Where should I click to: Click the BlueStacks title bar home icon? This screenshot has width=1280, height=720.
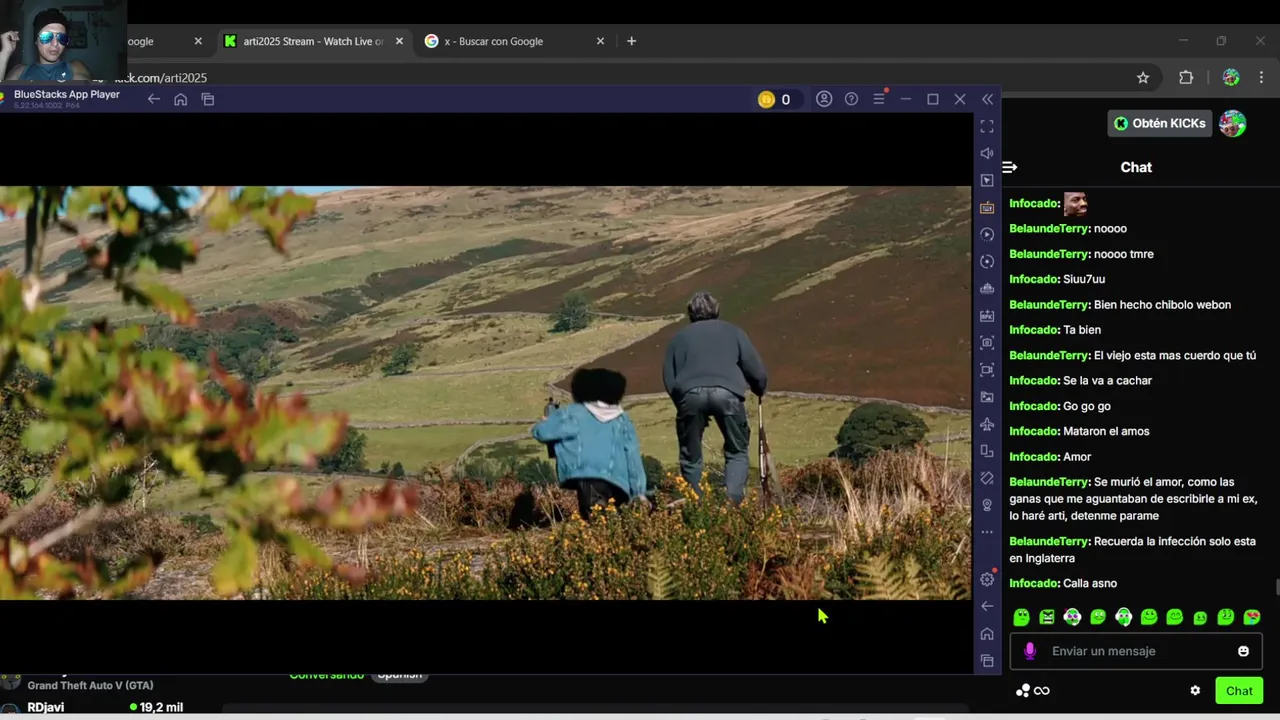[180, 99]
